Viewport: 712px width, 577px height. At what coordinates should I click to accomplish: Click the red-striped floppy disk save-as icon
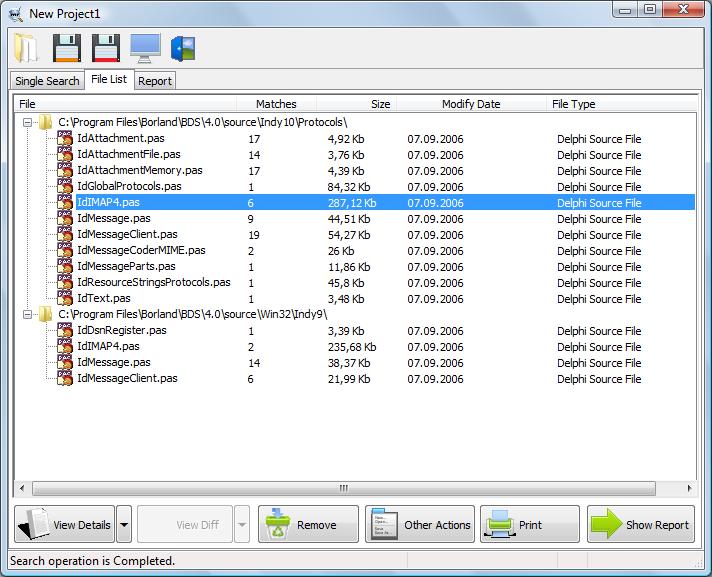105,48
